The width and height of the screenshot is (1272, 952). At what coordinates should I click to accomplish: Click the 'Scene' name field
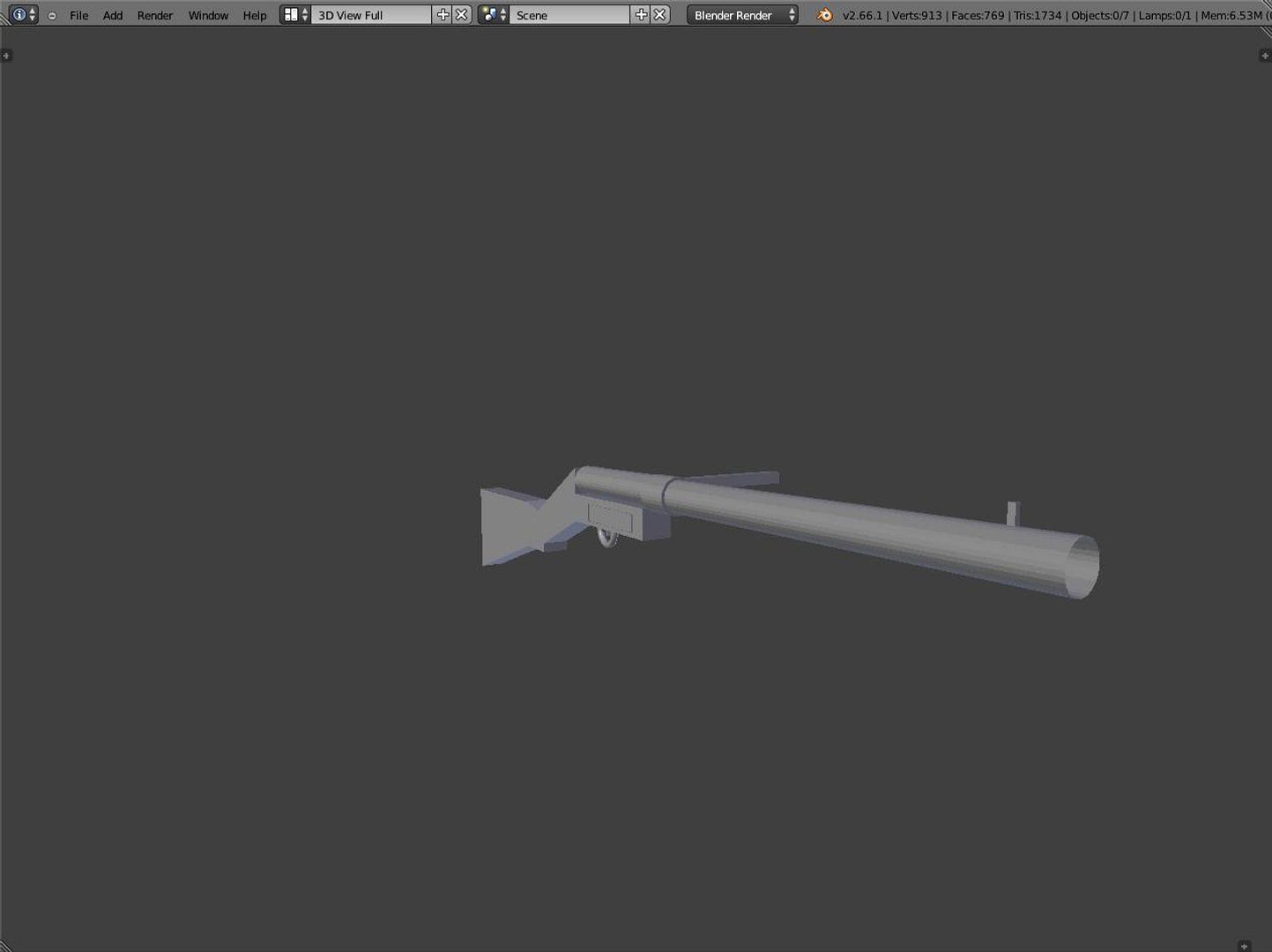point(569,15)
